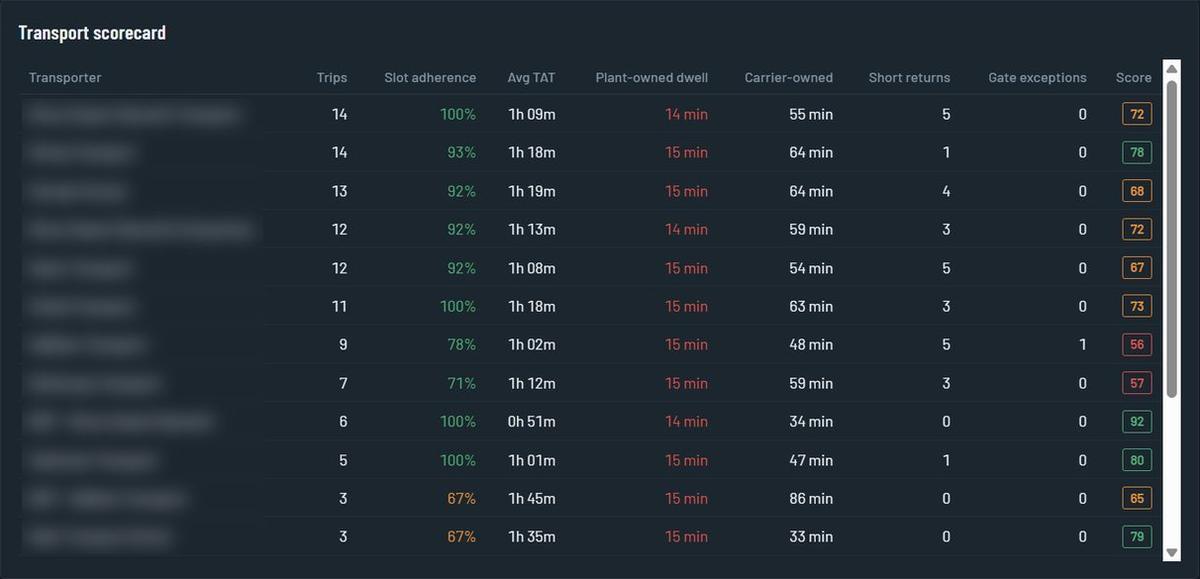The width and height of the screenshot is (1200, 579).
Task: Click the red score badge 56
Action: [1137, 345]
